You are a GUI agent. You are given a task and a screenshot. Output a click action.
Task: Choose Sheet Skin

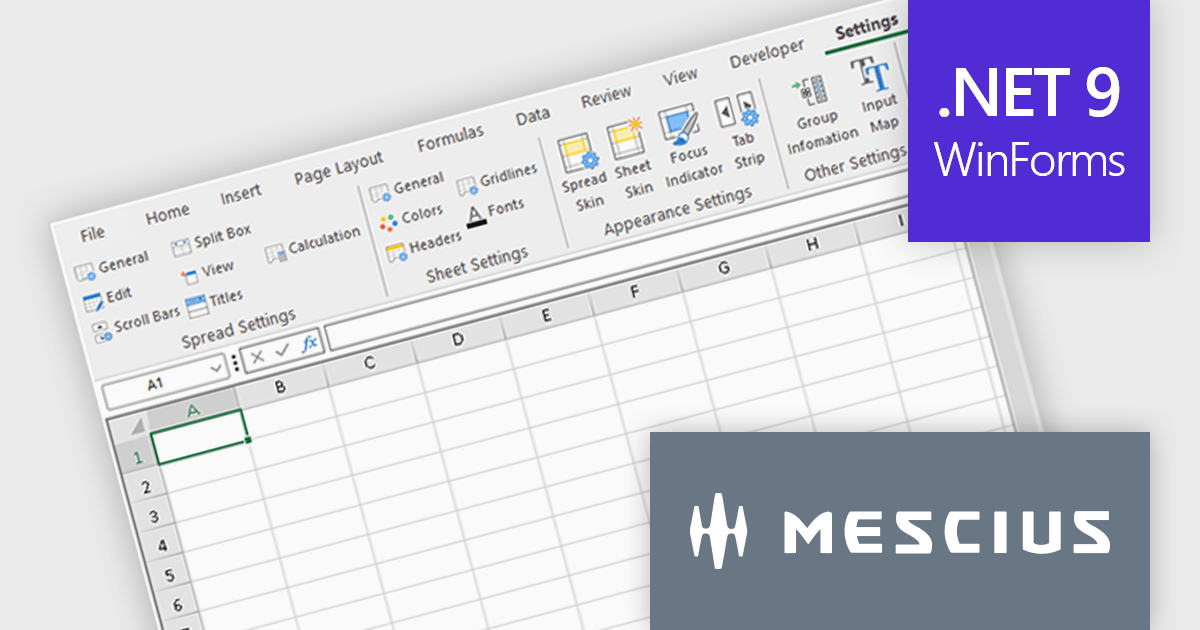click(x=632, y=158)
